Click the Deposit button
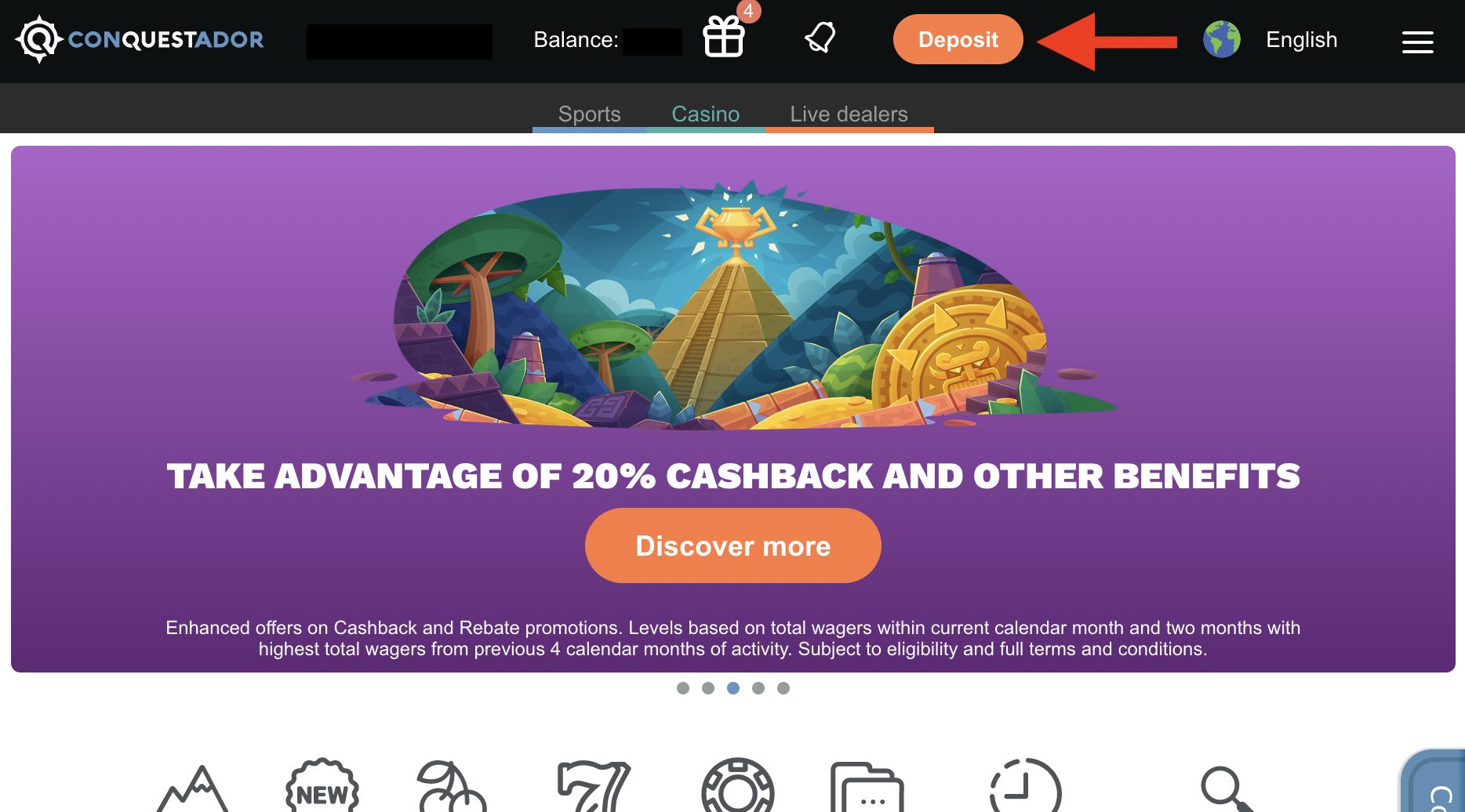Screen dimensions: 1465x812 [958, 39]
